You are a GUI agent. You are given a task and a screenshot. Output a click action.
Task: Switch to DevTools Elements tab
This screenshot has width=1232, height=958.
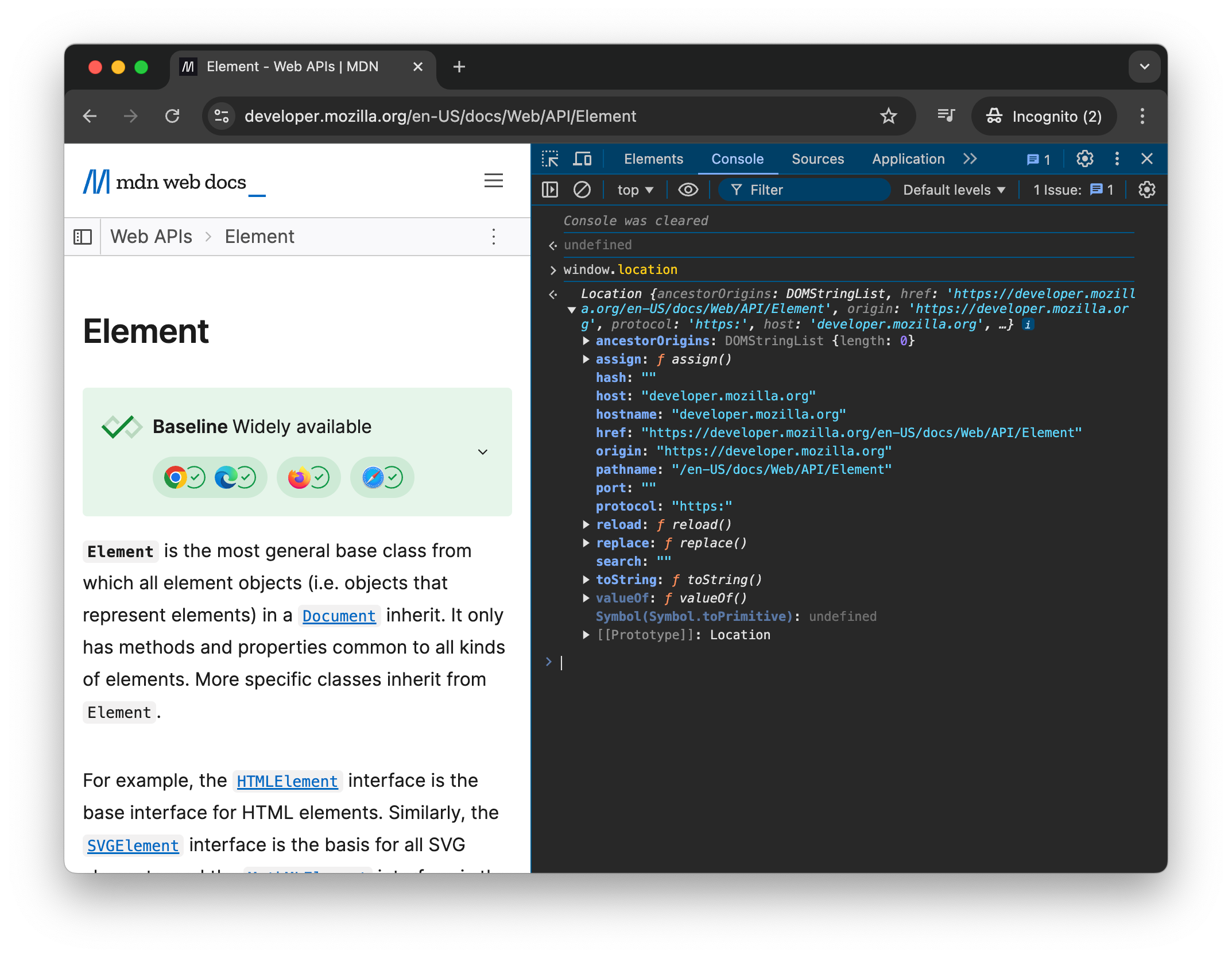coord(653,159)
